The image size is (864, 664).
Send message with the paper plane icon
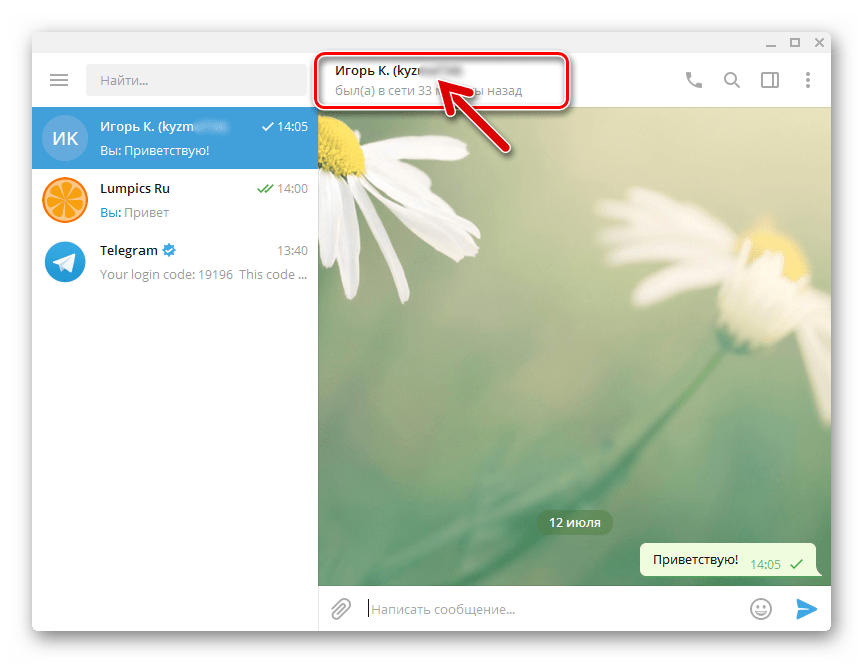pyautogui.click(x=806, y=609)
